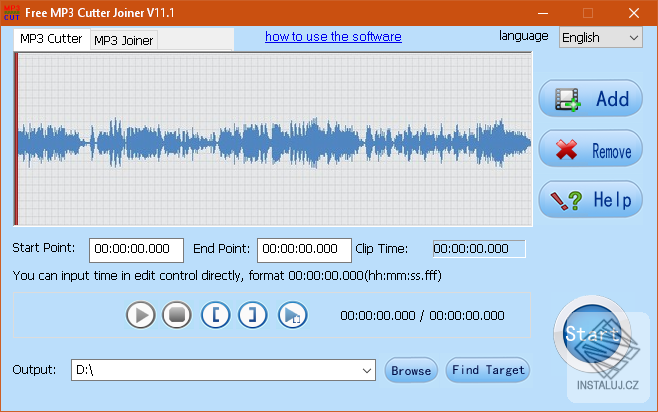Click the Find Target button

[x=488, y=370]
